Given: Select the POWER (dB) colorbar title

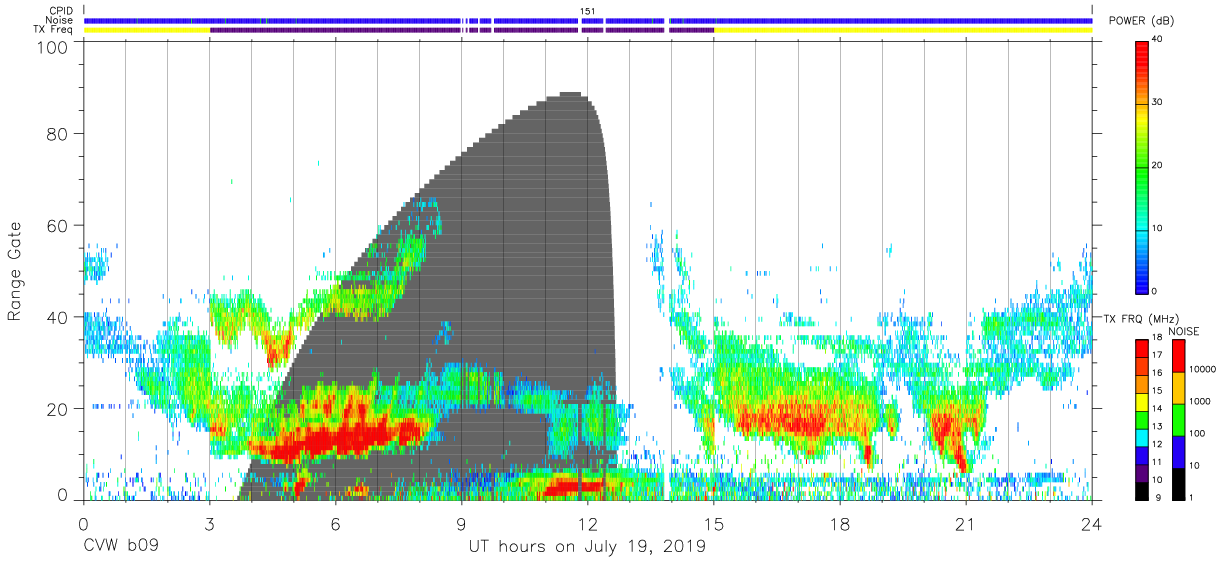Looking at the screenshot, I should [1142, 21].
